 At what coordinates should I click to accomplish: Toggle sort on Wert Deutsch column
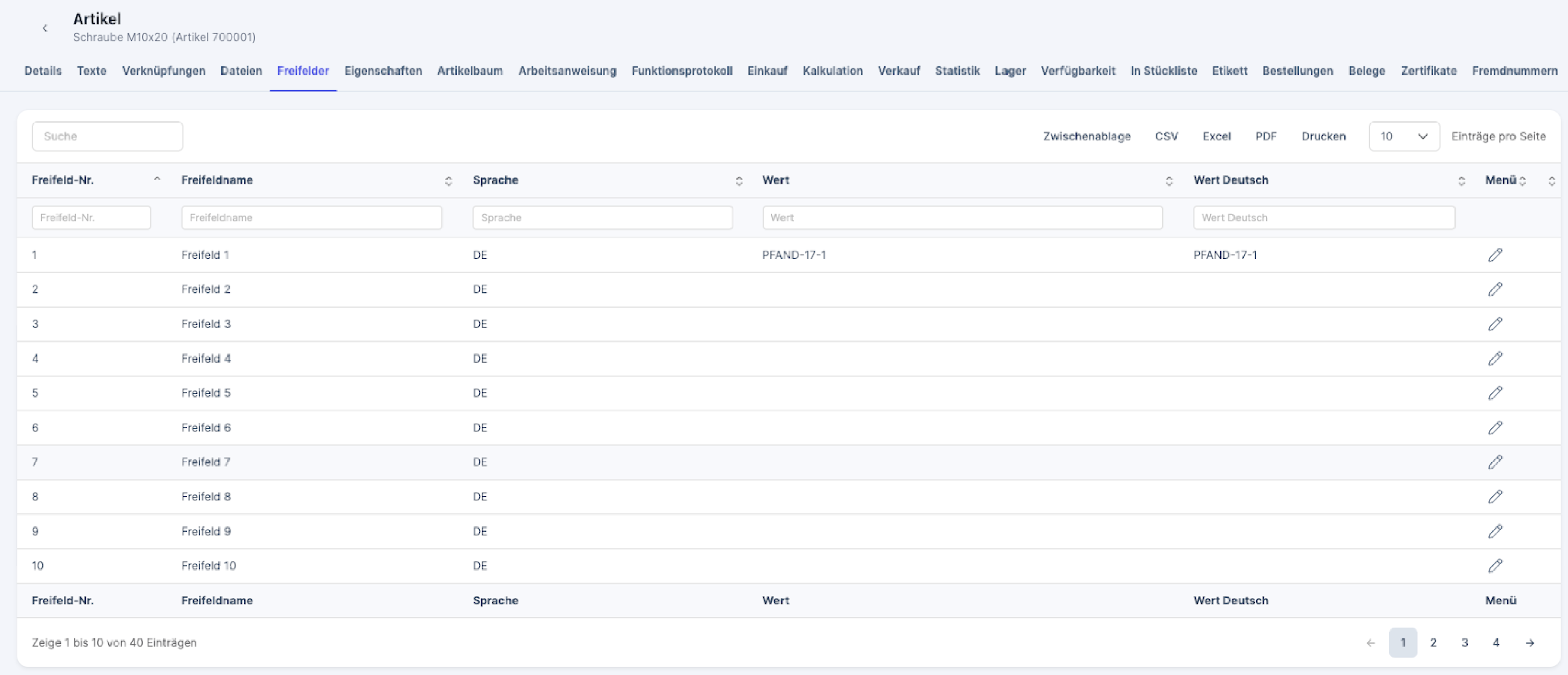pos(1461,181)
